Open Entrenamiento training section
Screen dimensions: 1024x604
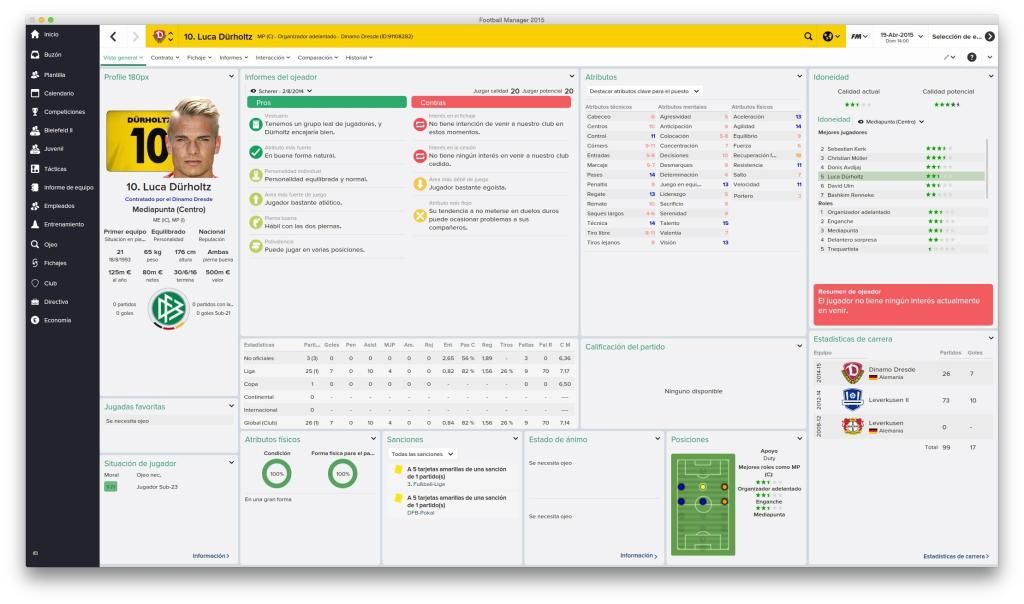coord(63,225)
